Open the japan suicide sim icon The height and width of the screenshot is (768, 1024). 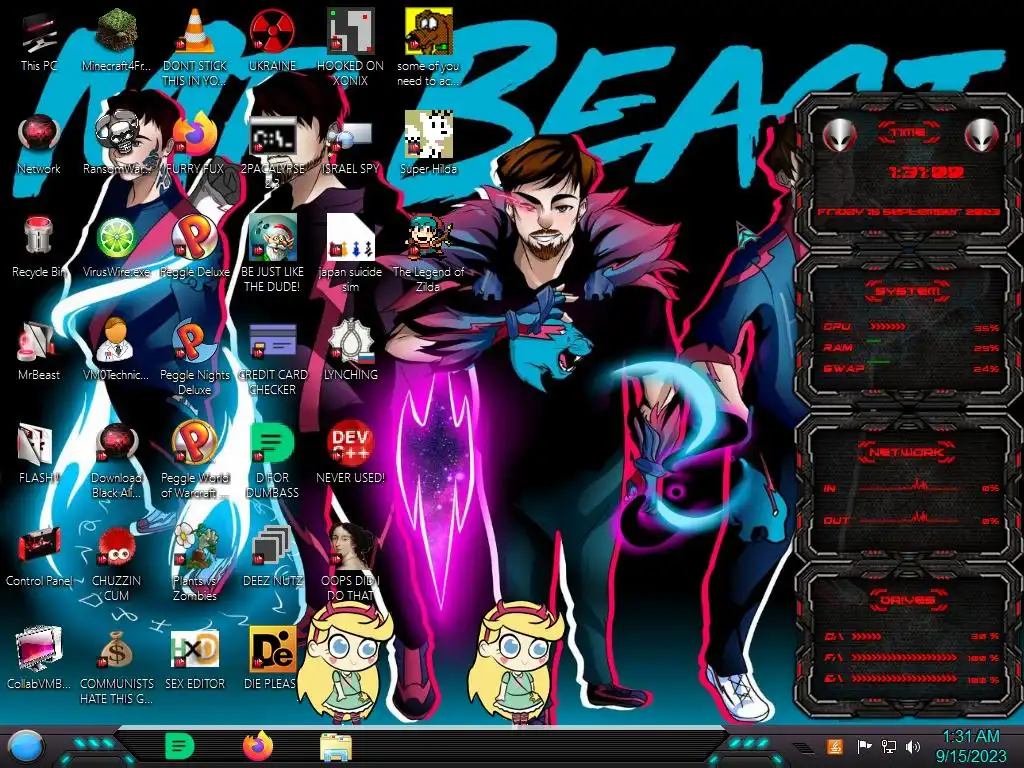tap(350, 253)
